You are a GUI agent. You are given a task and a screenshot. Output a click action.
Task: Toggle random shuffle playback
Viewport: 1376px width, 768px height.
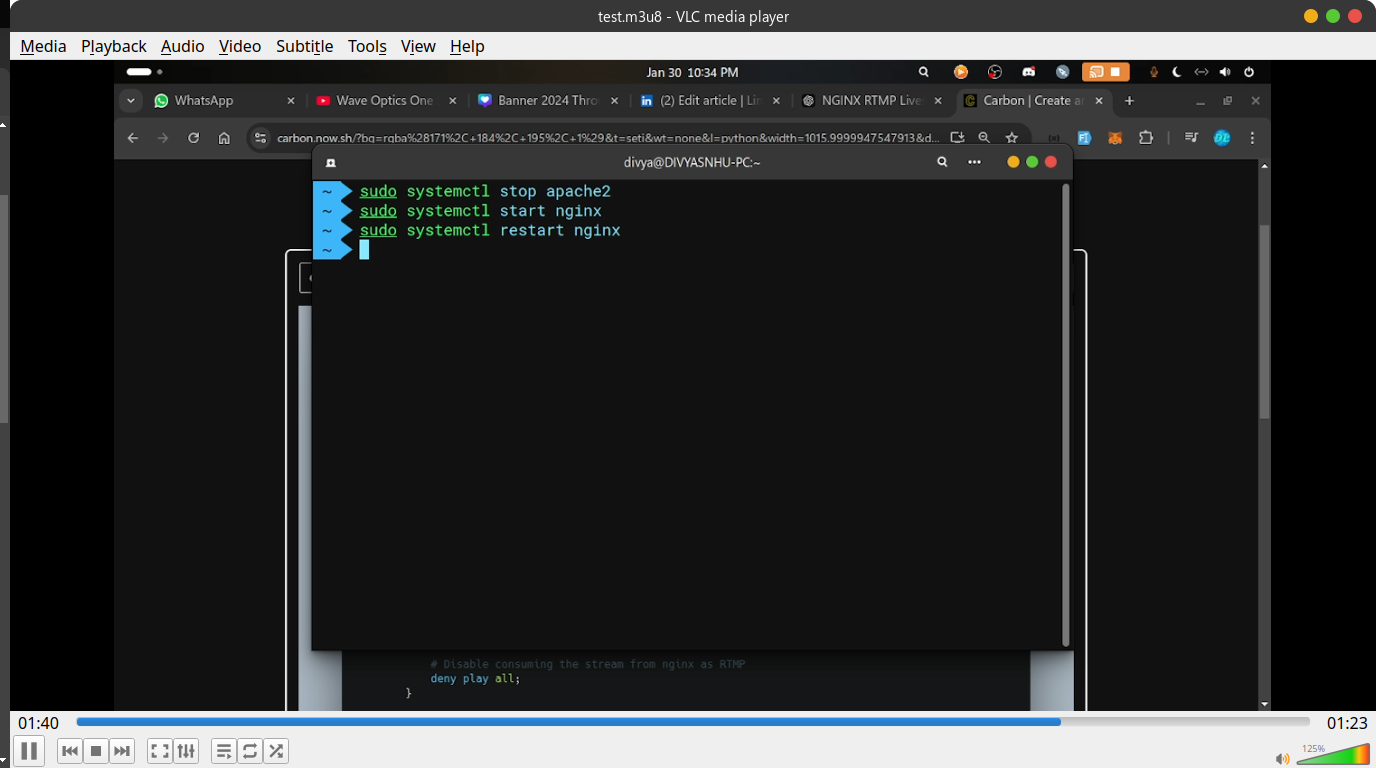[x=276, y=750]
